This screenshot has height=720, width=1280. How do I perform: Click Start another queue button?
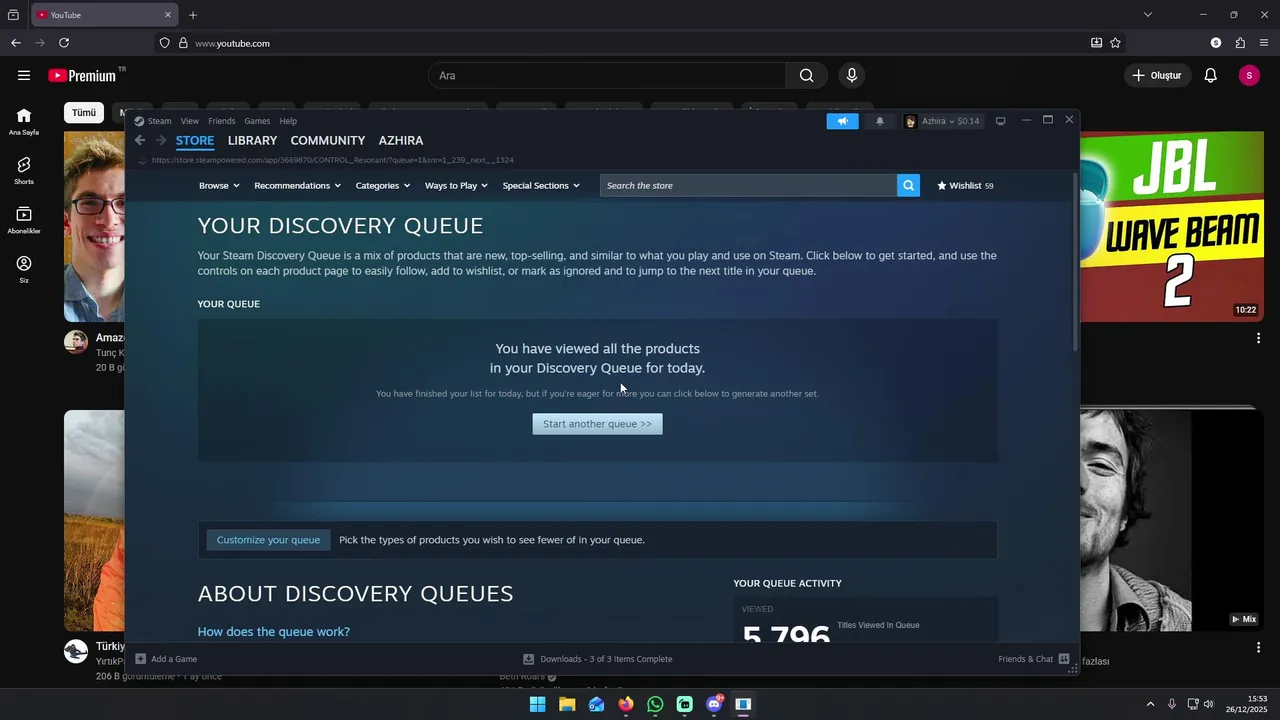(597, 424)
